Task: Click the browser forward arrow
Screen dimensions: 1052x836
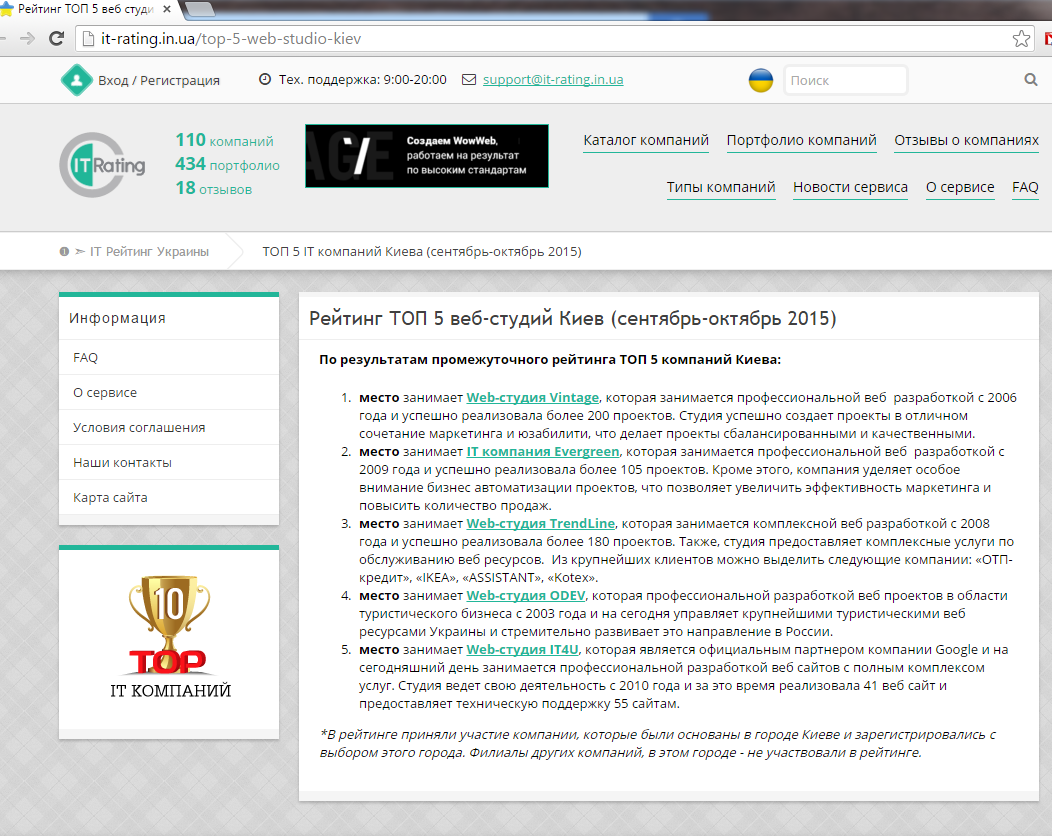Action: tap(27, 39)
